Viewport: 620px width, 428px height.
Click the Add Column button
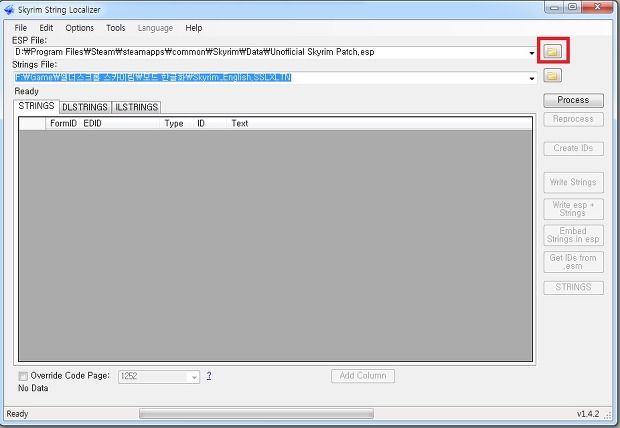tap(363, 376)
